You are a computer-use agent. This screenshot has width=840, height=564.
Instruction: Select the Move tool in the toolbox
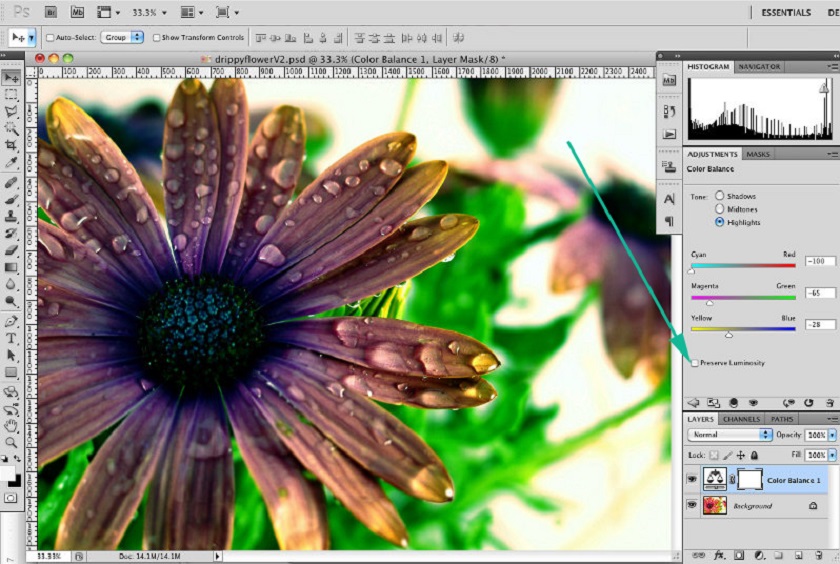[11, 78]
